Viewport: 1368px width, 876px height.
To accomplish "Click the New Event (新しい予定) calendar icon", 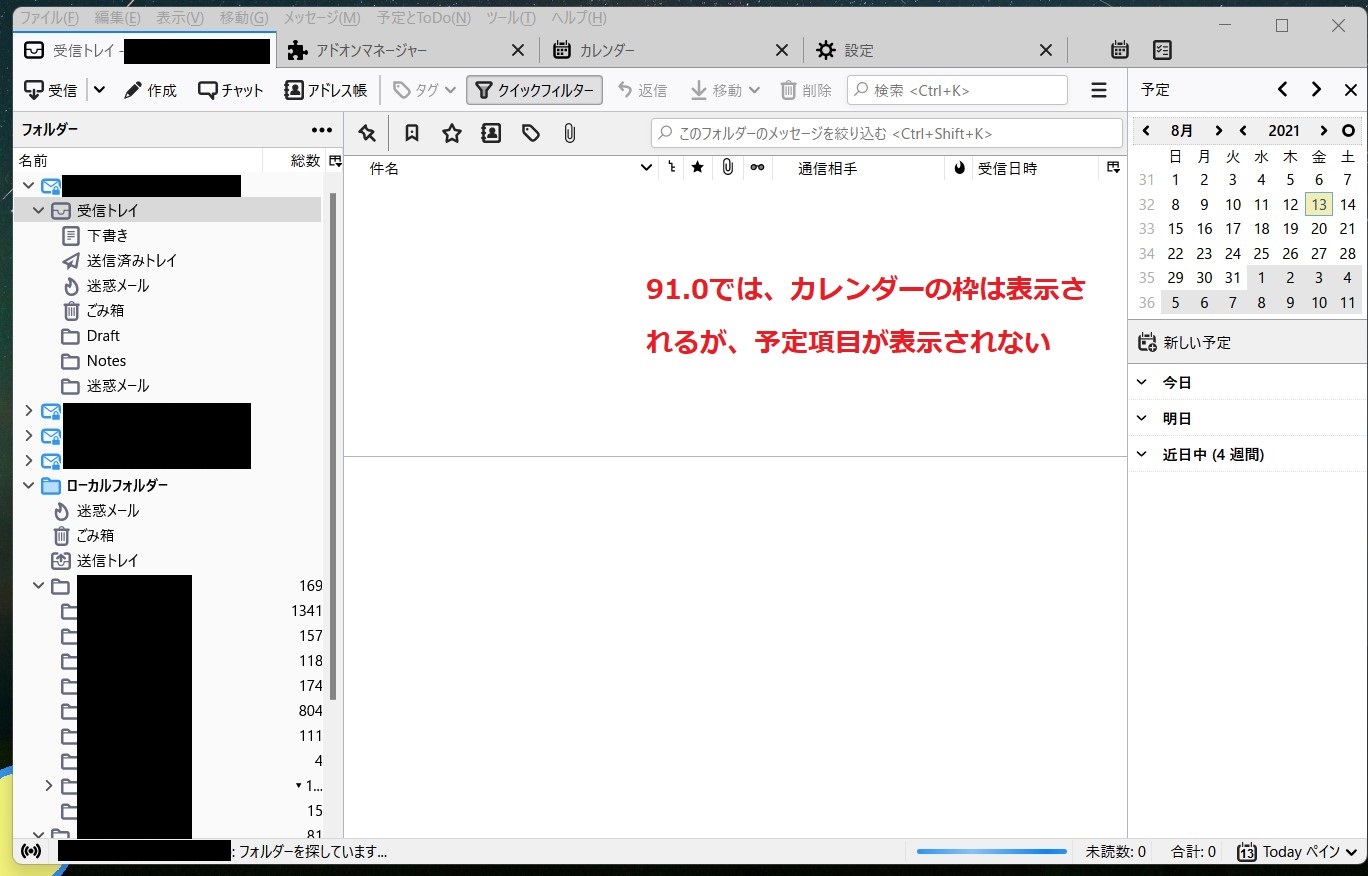I will pyautogui.click(x=1147, y=342).
